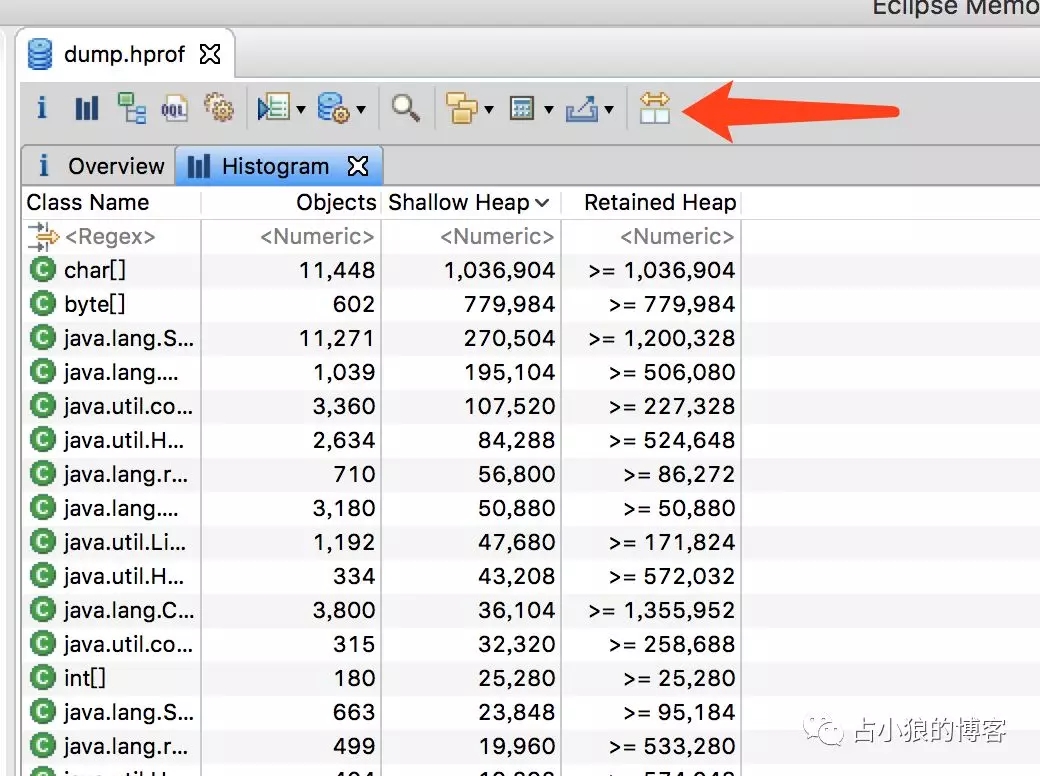Click the Objects Numeric filter field
1040x776 pixels.
pyautogui.click(x=291, y=236)
